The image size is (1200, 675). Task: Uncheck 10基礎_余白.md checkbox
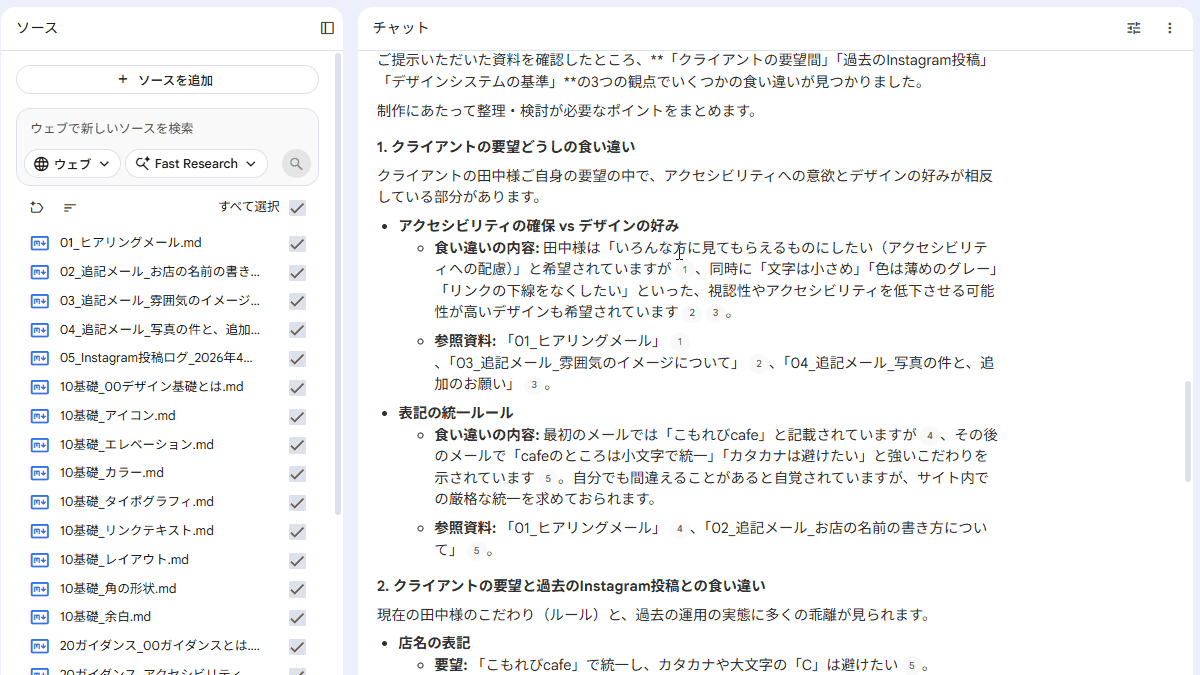tap(297, 617)
